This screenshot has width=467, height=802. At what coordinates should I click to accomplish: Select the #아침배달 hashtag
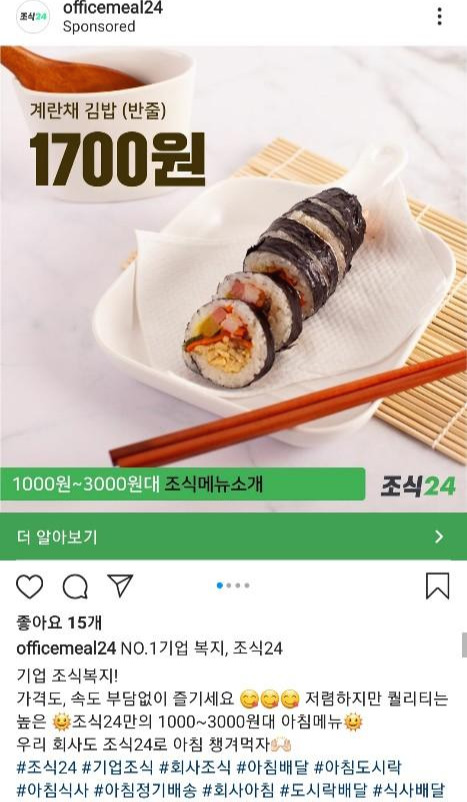pyautogui.click(x=272, y=767)
